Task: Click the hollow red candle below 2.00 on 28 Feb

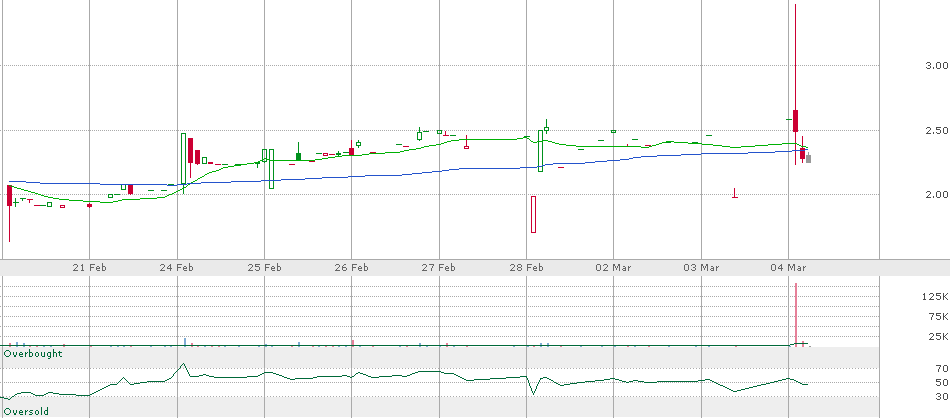Action: pos(534,214)
